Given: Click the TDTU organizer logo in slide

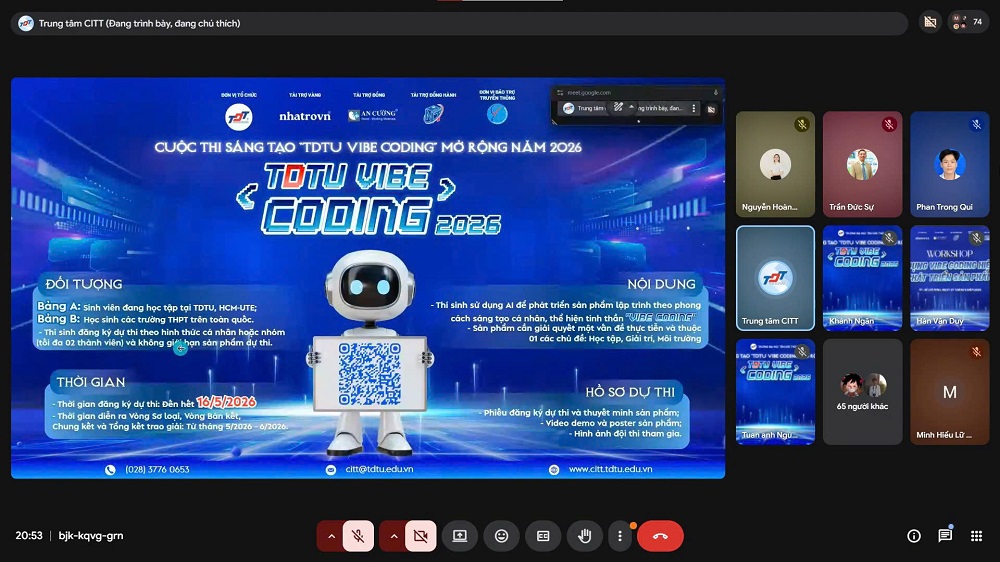Looking at the screenshot, I should [x=239, y=117].
